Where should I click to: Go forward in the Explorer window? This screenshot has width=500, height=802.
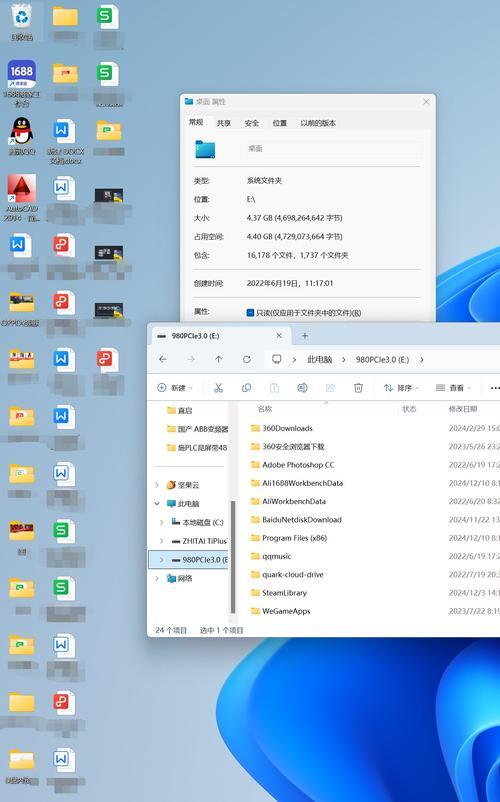pos(191,360)
